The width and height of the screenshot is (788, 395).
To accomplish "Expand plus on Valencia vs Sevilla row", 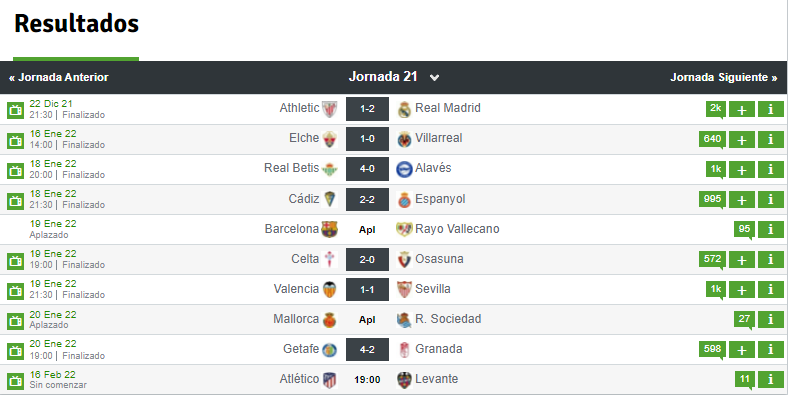I will tap(742, 289).
